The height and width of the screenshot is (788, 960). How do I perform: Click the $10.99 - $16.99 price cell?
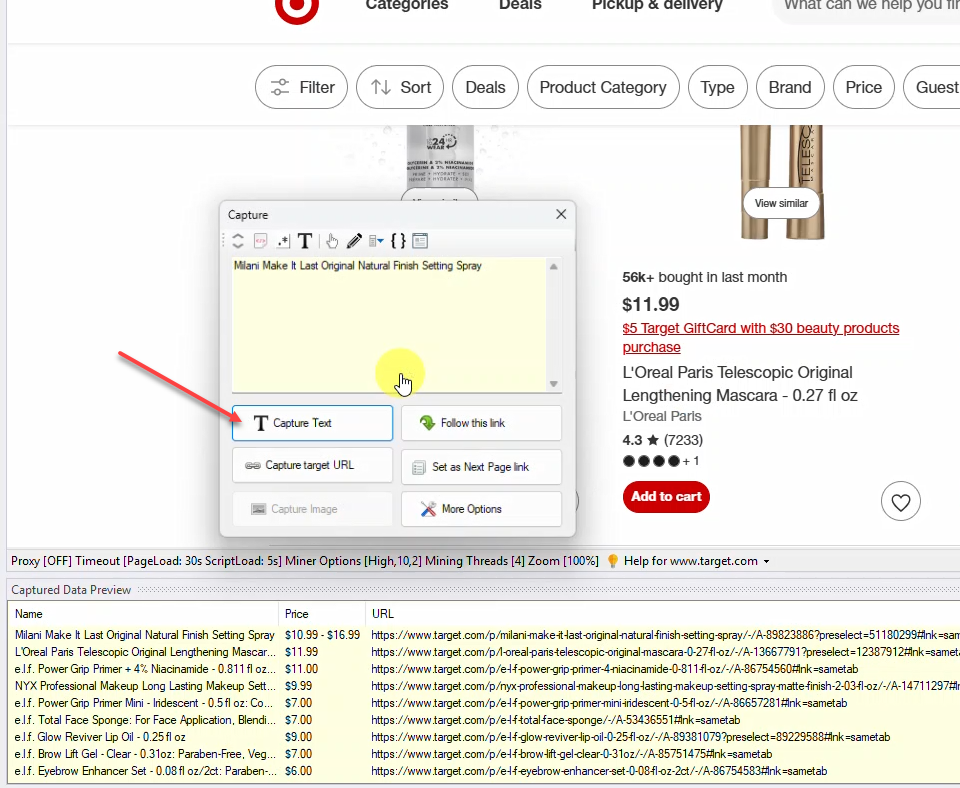pos(323,636)
